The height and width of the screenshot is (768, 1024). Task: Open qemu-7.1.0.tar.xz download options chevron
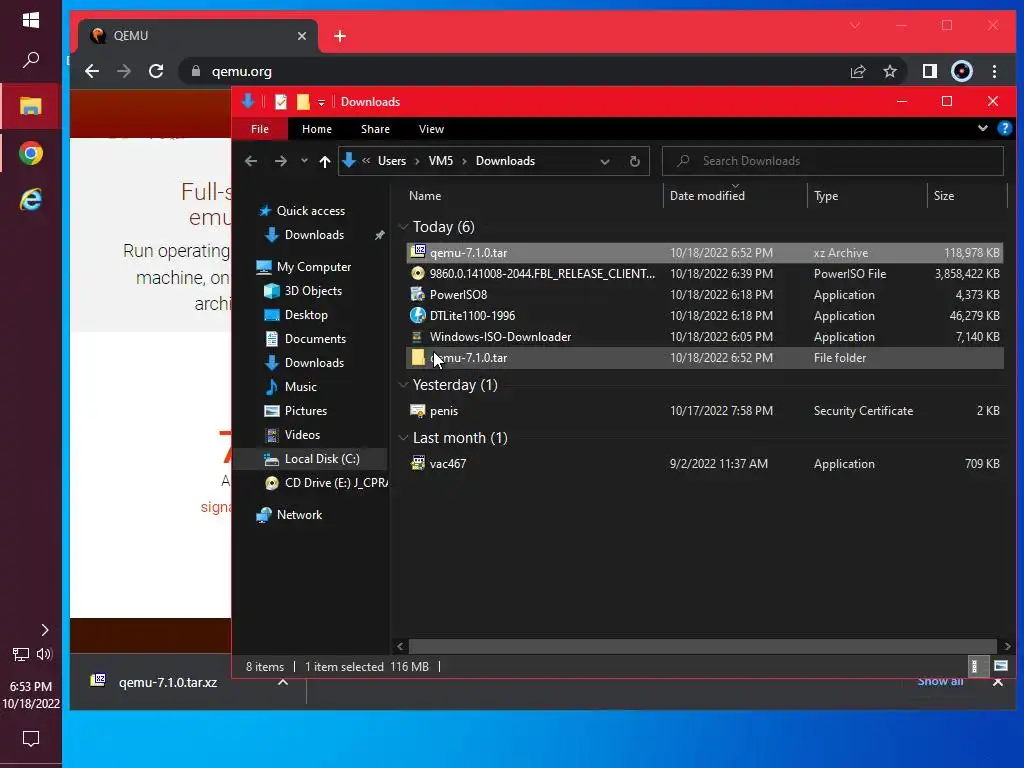283,682
